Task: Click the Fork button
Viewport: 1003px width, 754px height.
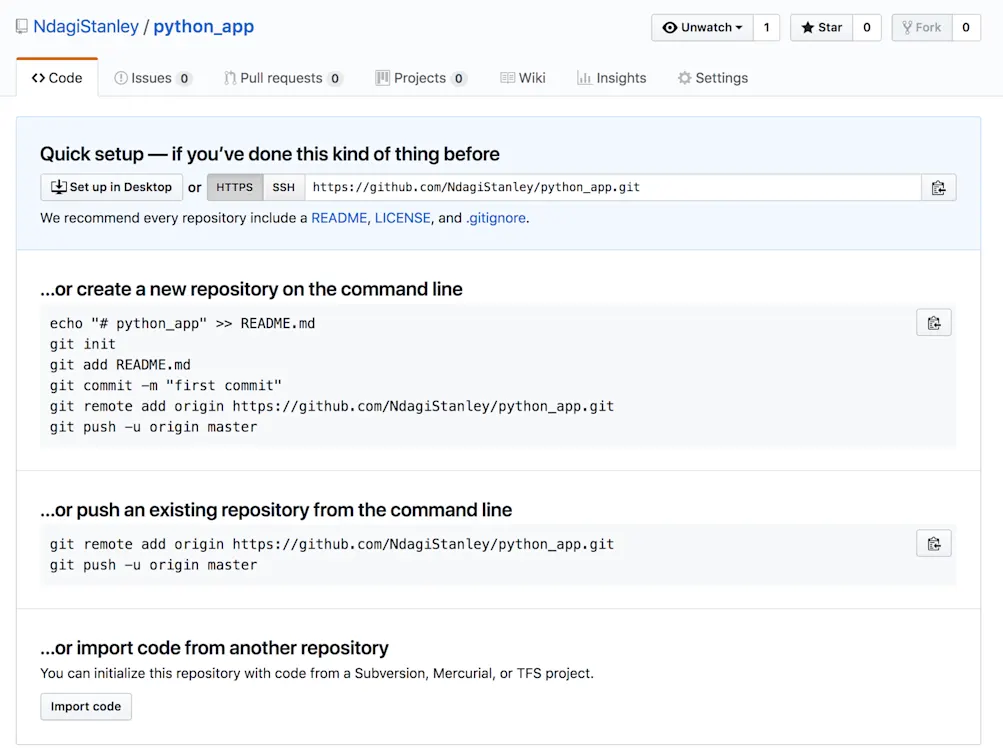Action: [921, 28]
